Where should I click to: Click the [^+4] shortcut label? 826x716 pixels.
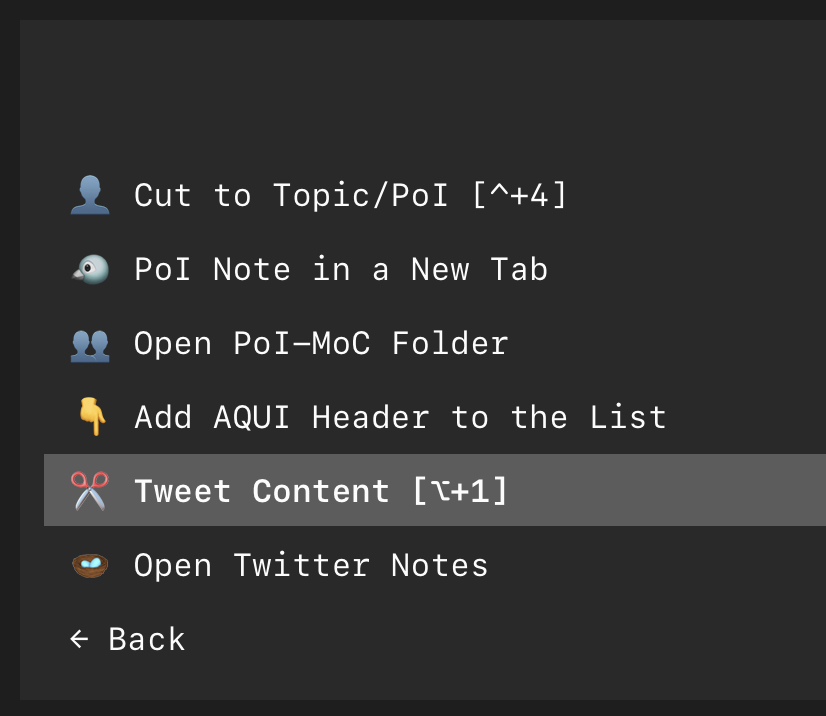pos(518,195)
